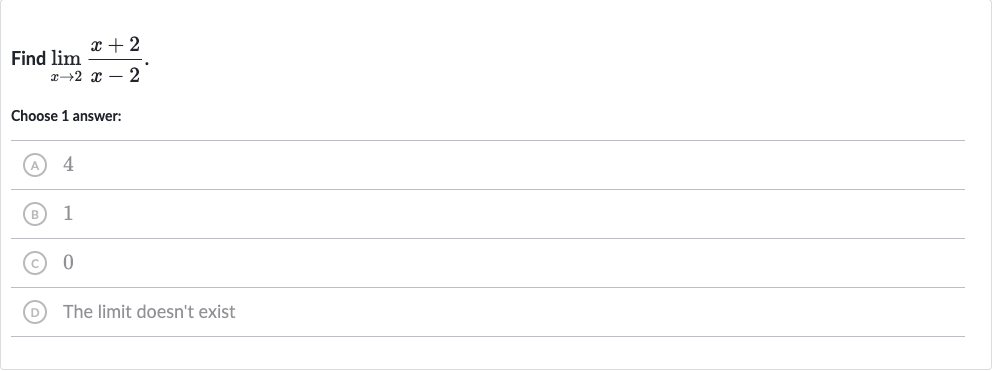Pick "The limit doesn't exist" answer text
Viewport: 992px width, 371px height.
click(x=149, y=311)
